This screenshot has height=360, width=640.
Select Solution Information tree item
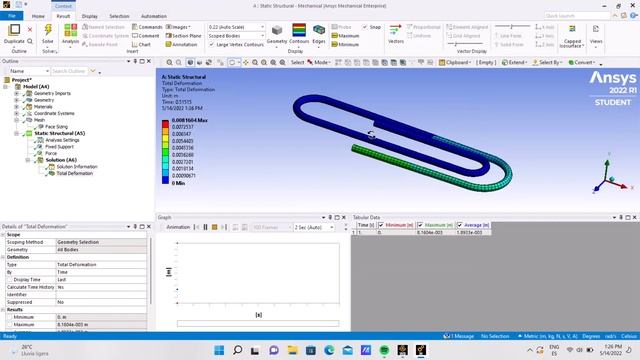(x=77, y=167)
